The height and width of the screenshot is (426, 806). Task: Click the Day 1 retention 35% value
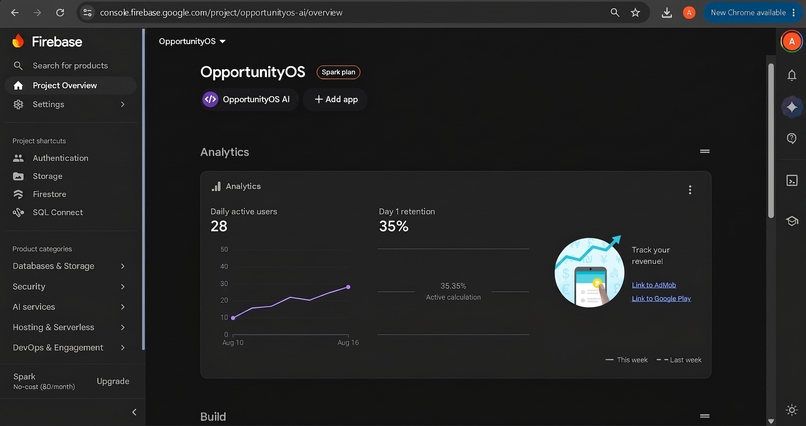pyautogui.click(x=394, y=226)
